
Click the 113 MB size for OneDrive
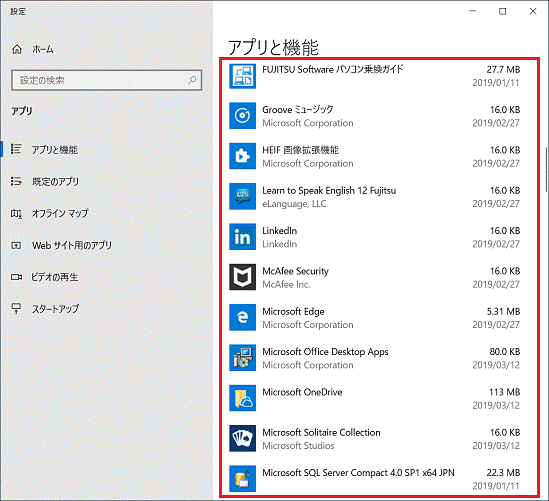click(x=505, y=392)
